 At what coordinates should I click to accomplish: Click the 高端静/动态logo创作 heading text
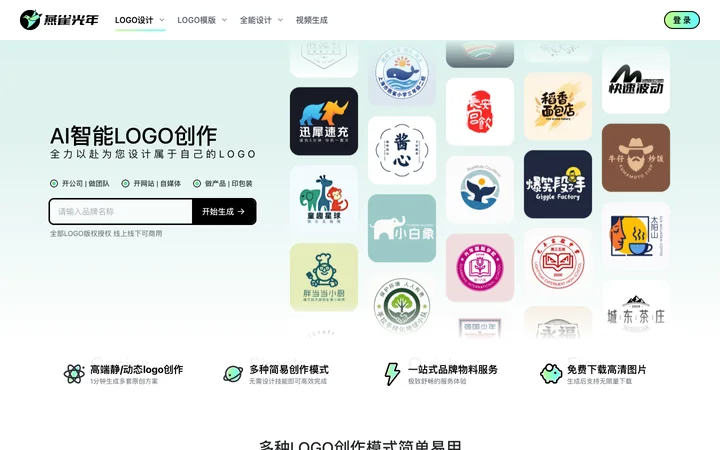136,370
